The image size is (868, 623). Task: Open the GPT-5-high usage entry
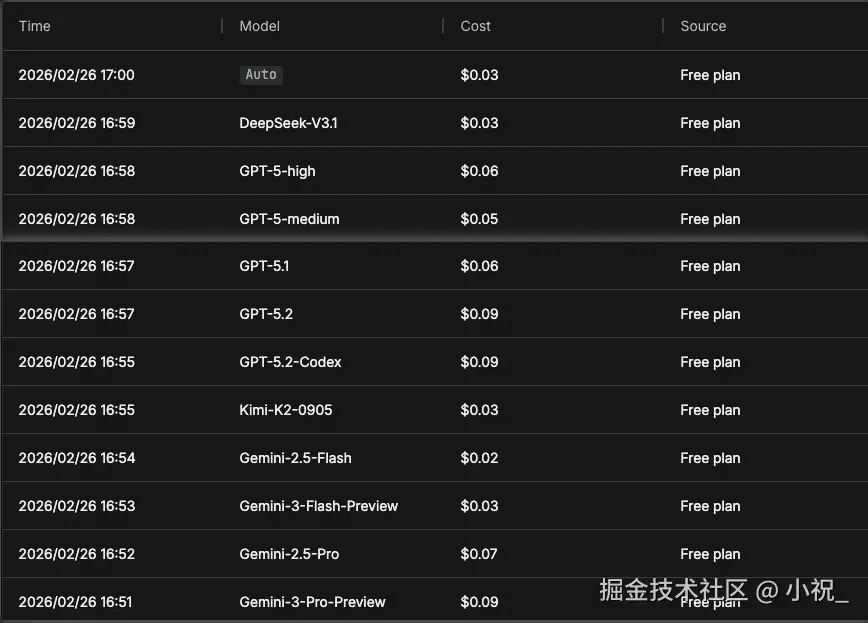coord(435,171)
